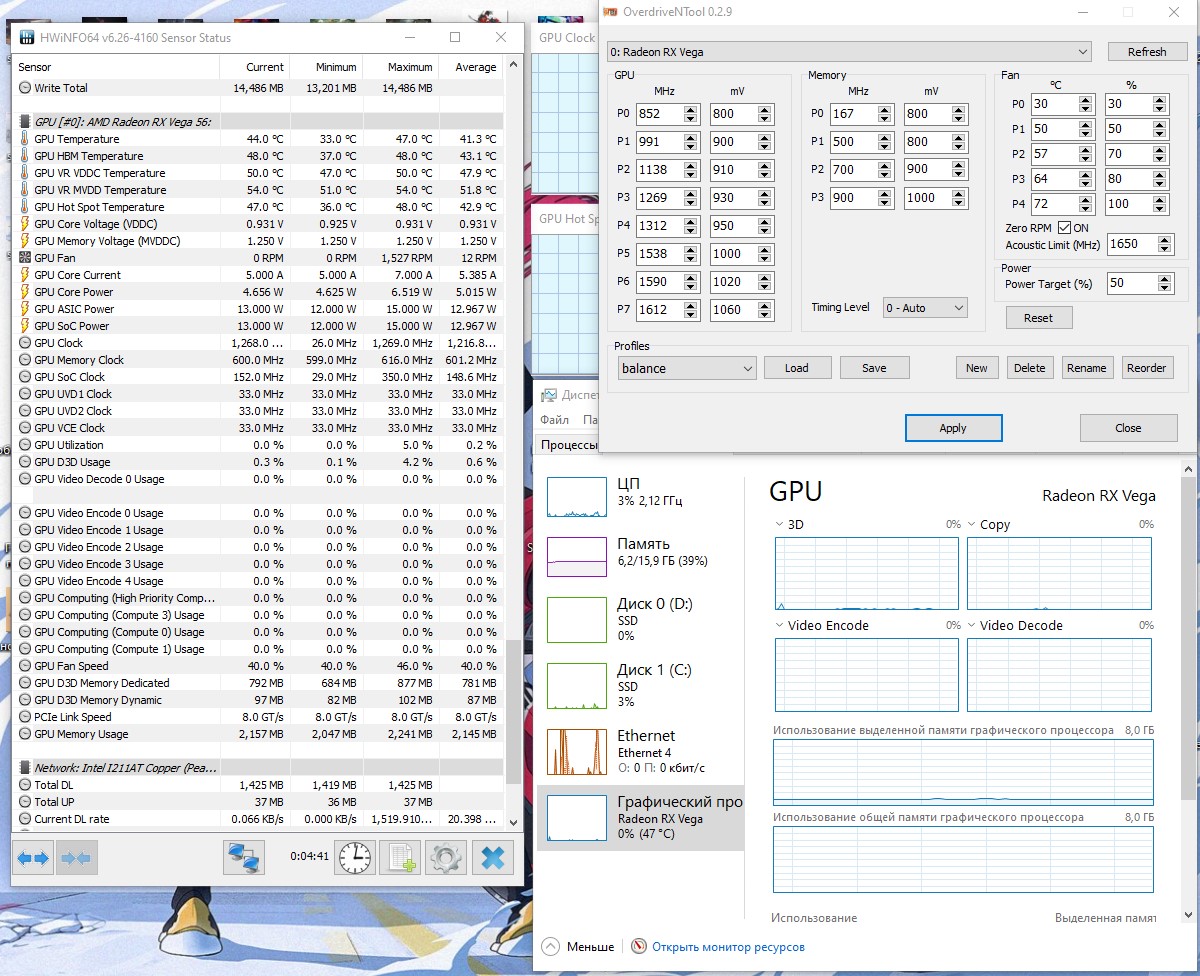The width and height of the screenshot is (1200, 976).
Task: Open HWiNFO sensor settings gear icon
Action: pos(446,858)
